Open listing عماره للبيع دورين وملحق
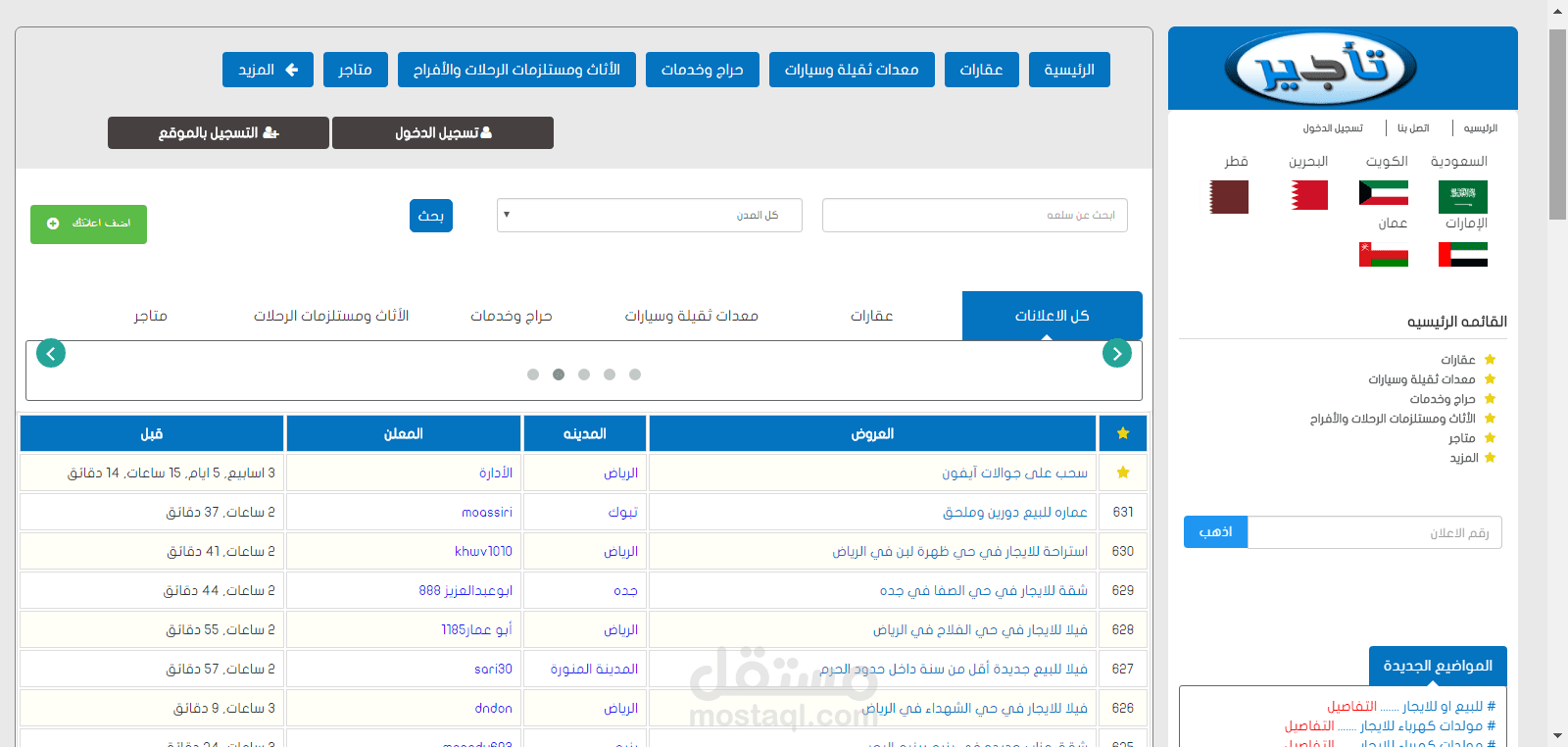The image size is (1568, 747). (x=1015, y=512)
